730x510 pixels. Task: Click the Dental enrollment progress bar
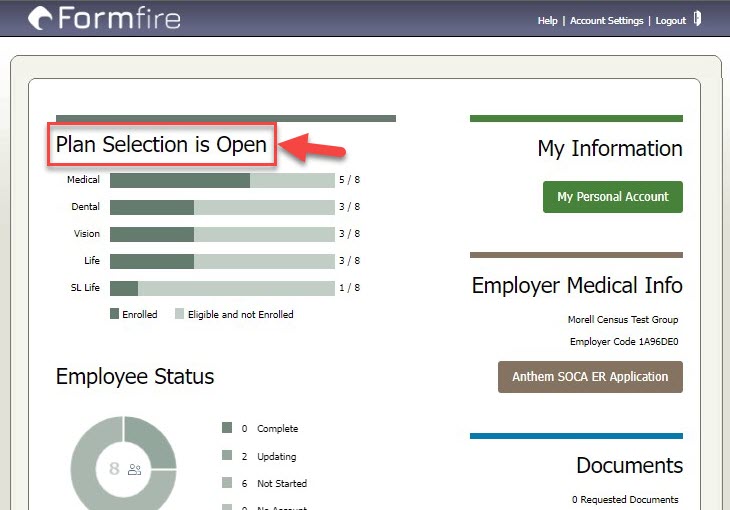(x=222, y=207)
